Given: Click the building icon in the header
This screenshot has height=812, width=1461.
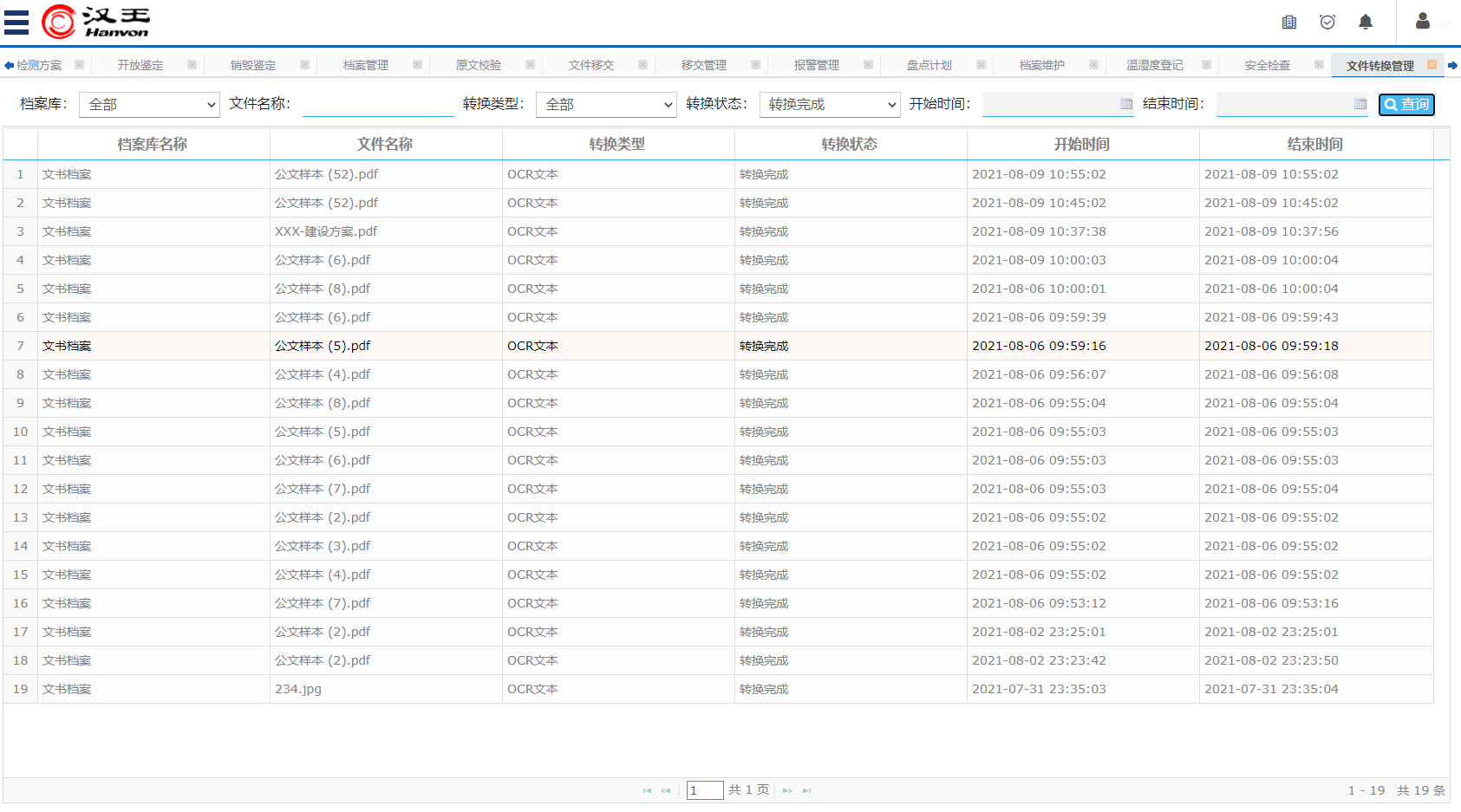Looking at the screenshot, I should [x=1289, y=22].
